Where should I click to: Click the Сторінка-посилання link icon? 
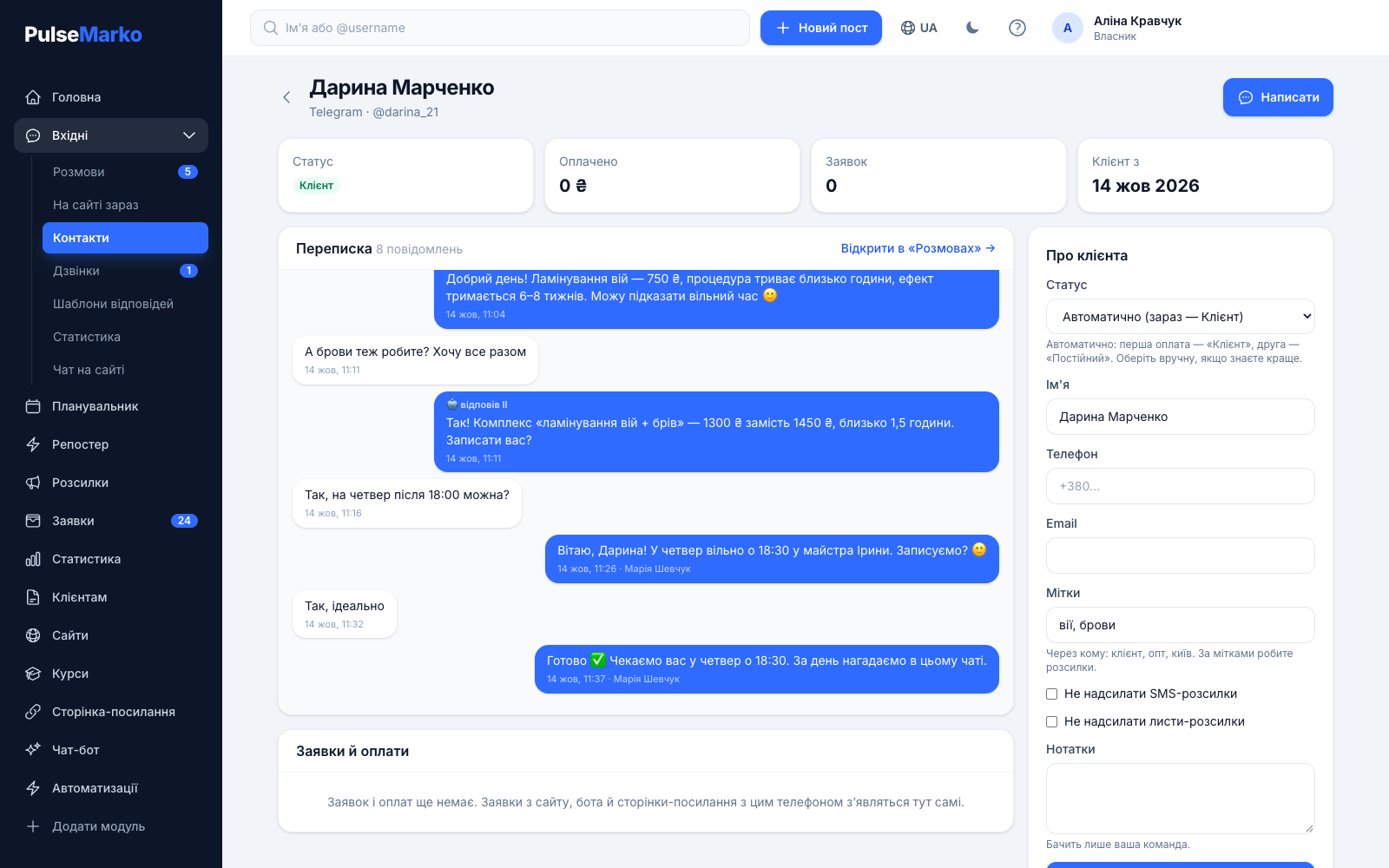33,712
